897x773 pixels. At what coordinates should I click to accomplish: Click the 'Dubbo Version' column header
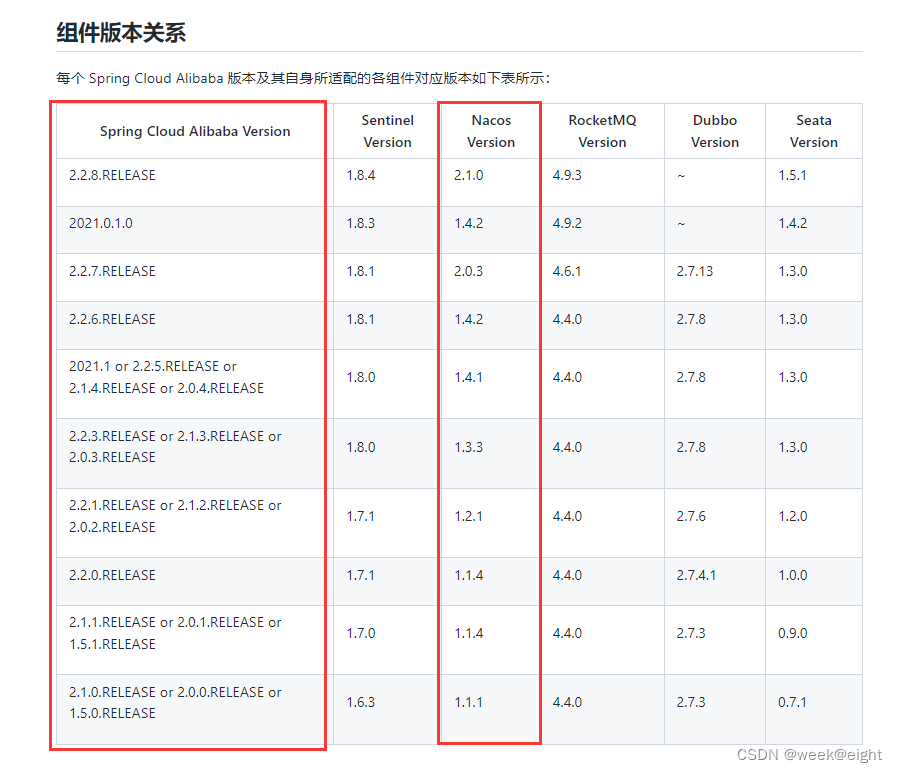715,131
